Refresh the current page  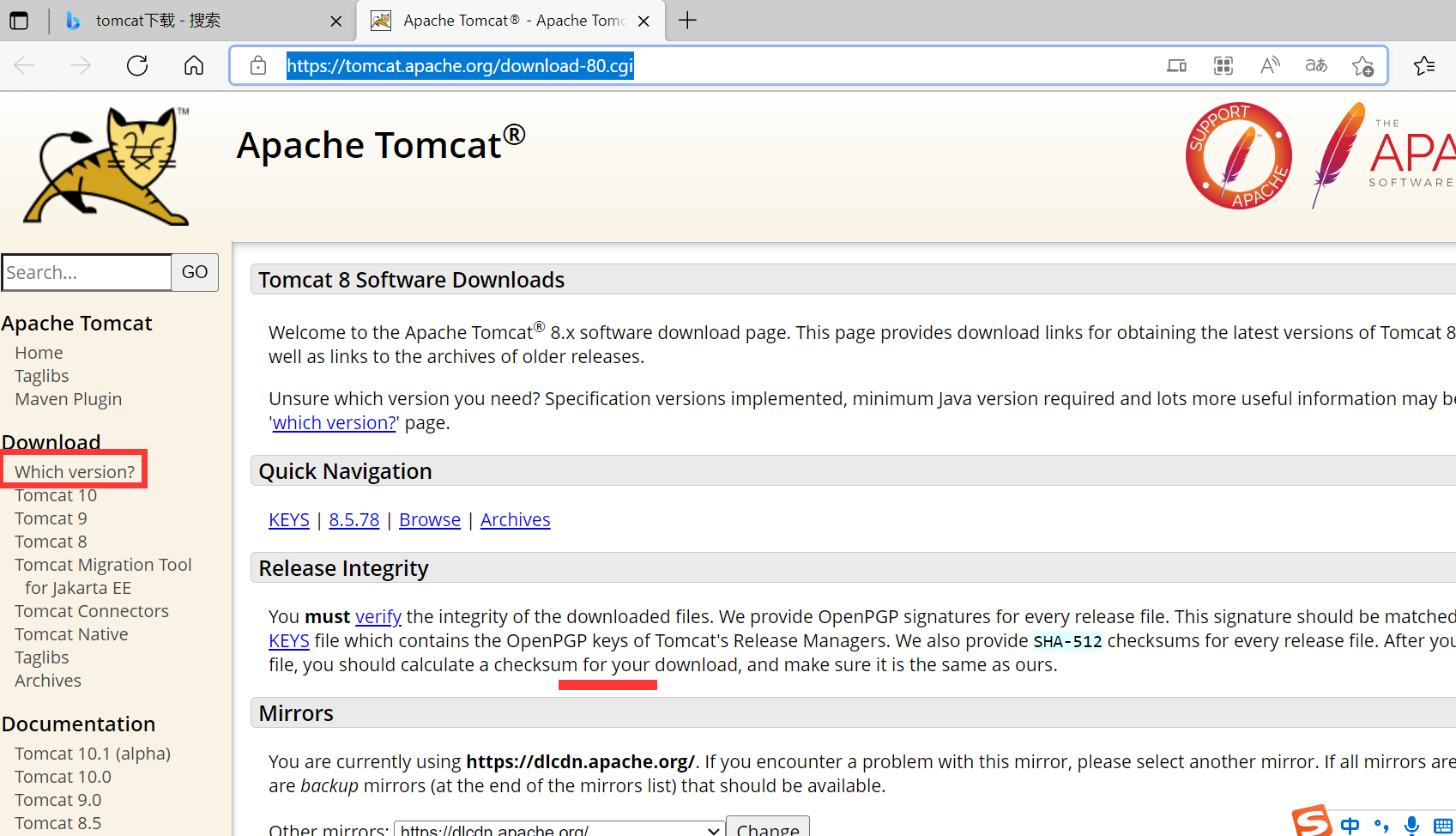click(x=137, y=65)
